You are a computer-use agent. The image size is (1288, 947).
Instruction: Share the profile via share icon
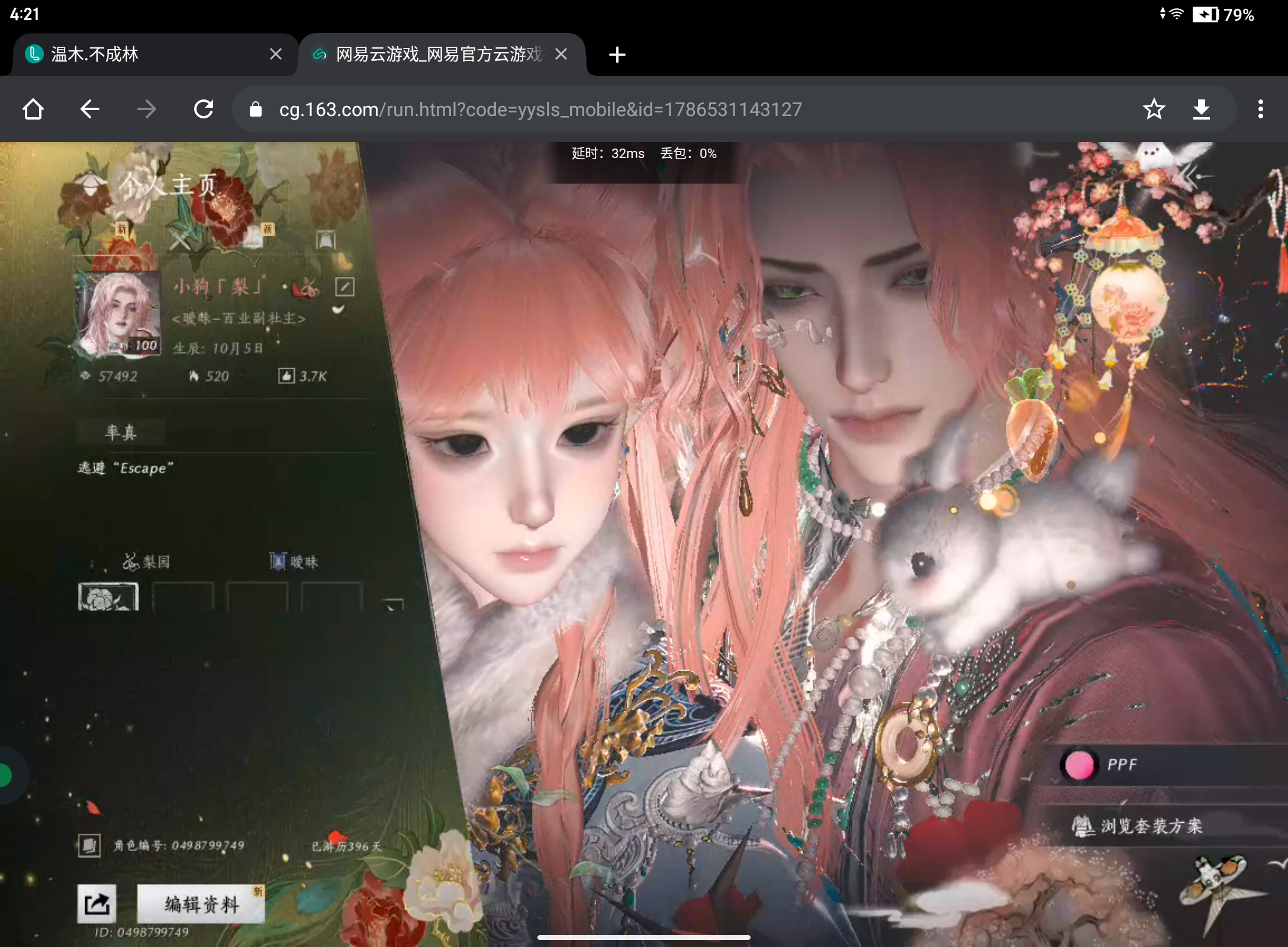pos(96,904)
